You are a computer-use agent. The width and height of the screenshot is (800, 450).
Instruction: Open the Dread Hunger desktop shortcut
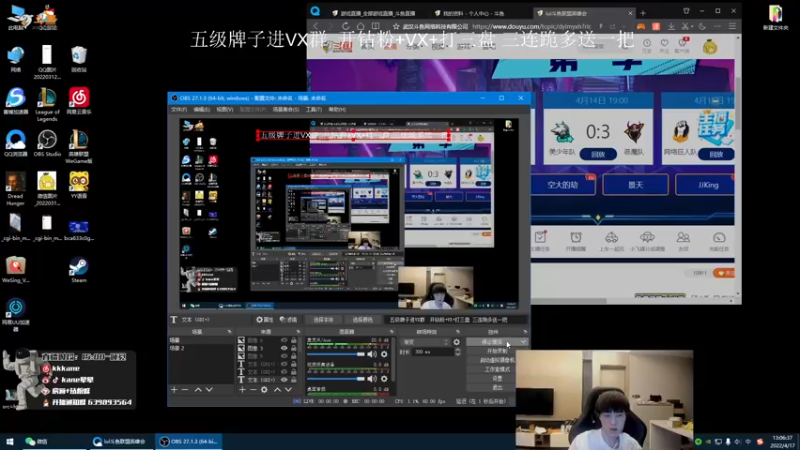pos(15,189)
